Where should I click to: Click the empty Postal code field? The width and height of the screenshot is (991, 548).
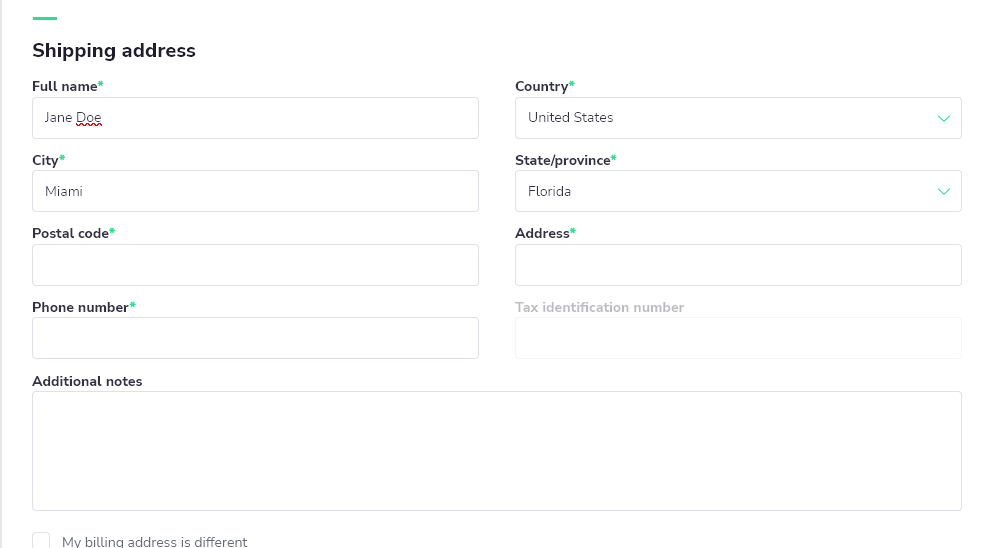click(x=255, y=265)
